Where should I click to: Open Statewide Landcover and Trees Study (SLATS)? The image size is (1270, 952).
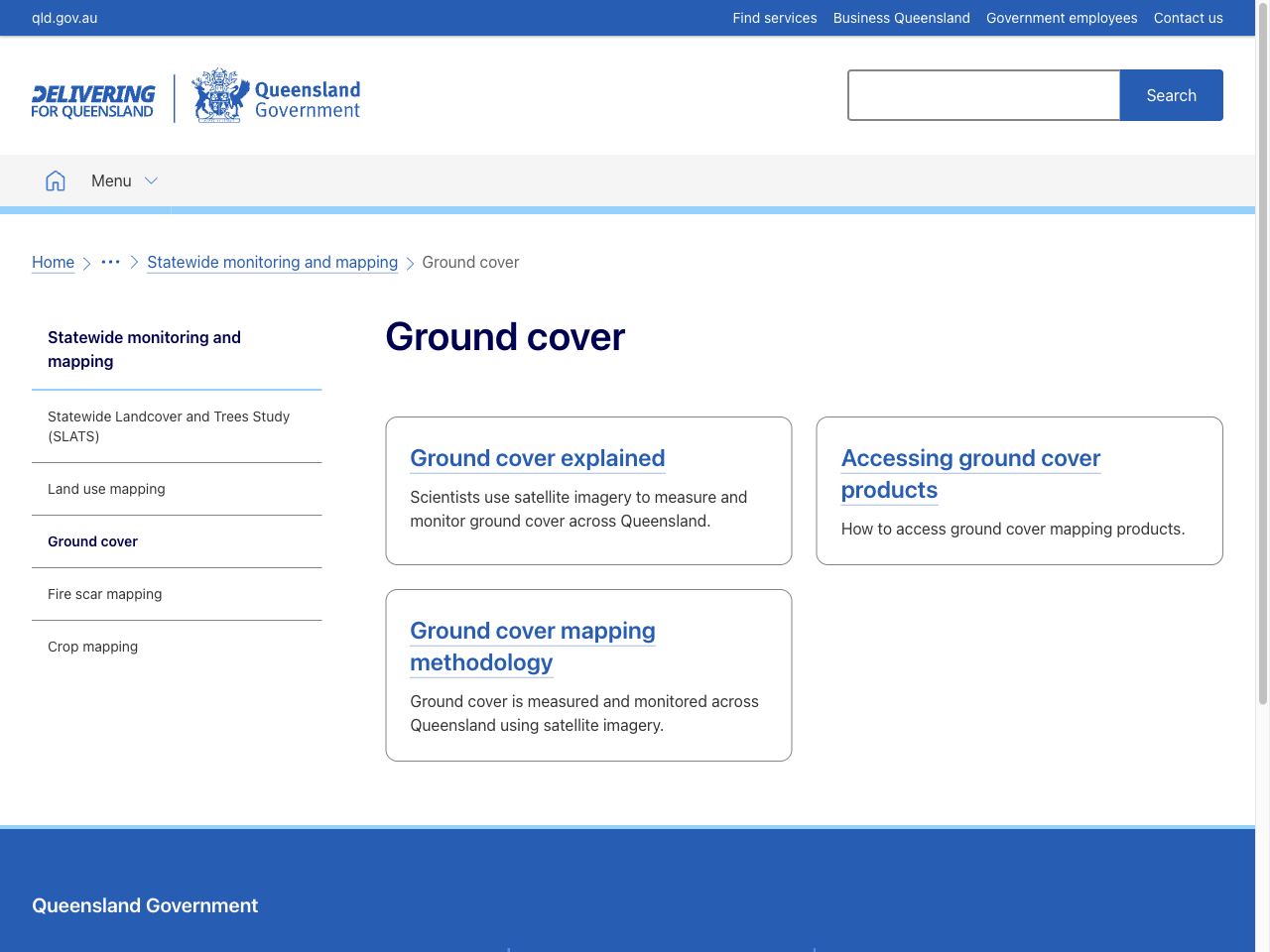(169, 426)
